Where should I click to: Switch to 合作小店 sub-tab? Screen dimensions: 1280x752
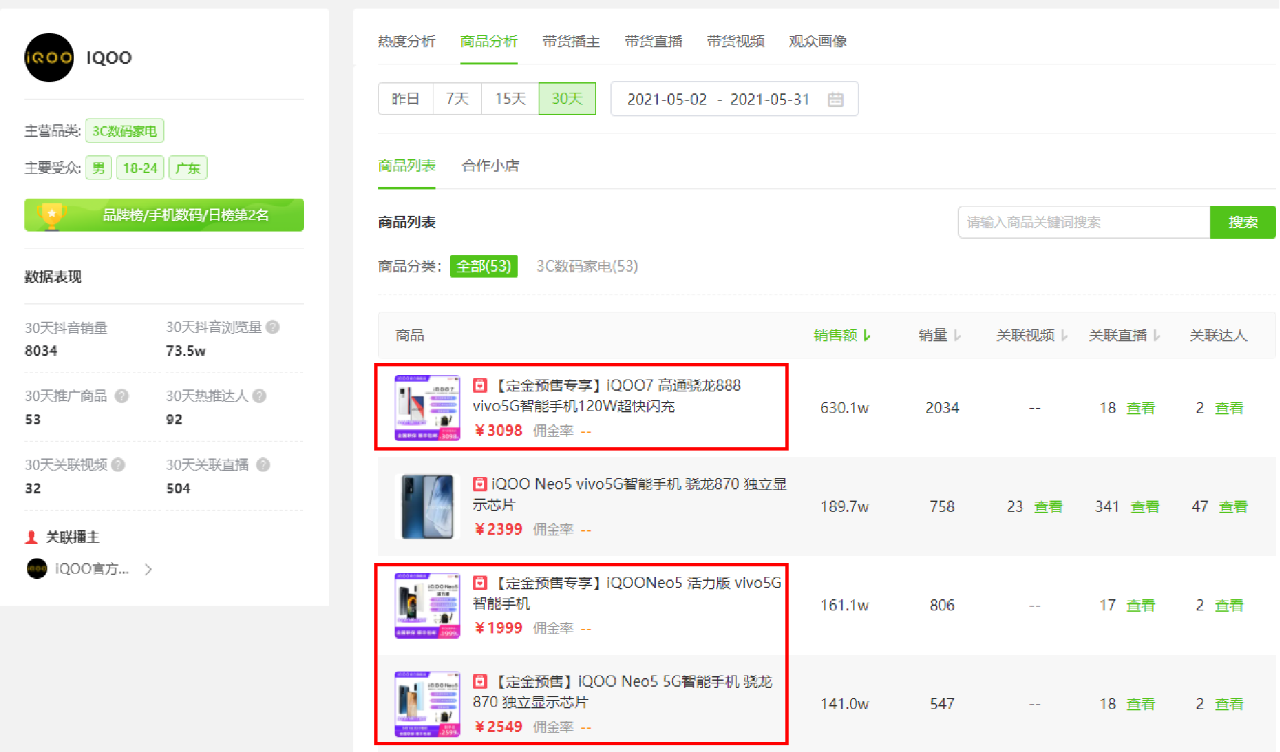[490, 165]
